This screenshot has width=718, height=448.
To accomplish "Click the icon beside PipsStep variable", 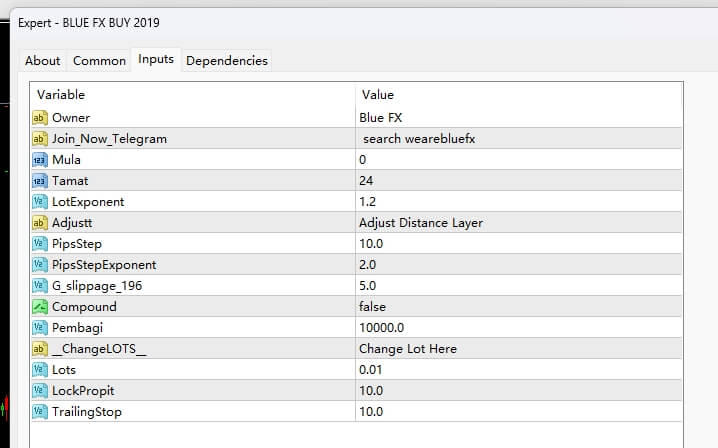I will pos(40,244).
